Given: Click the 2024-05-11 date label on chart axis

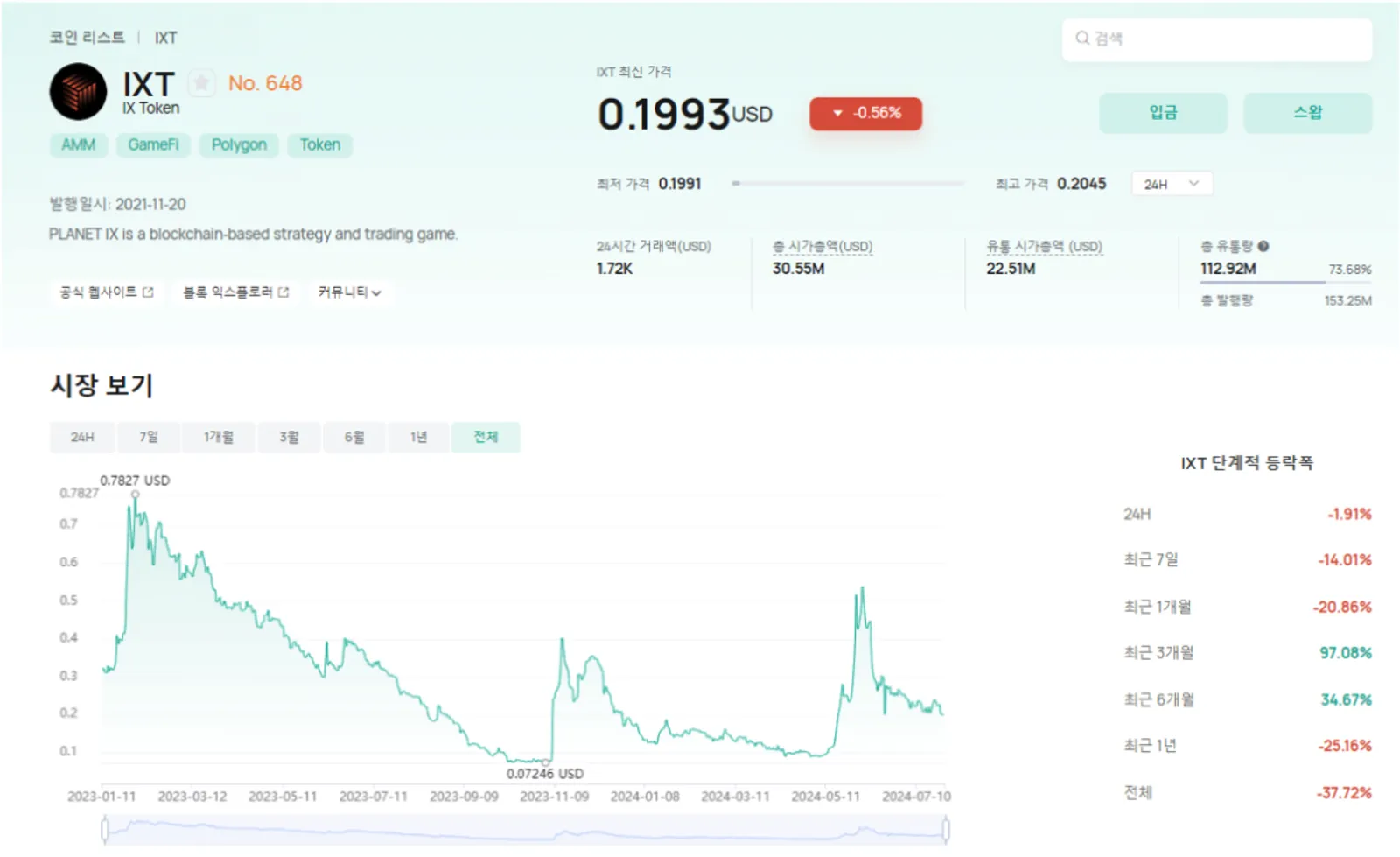Looking at the screenshot, I should coord(826,797).
